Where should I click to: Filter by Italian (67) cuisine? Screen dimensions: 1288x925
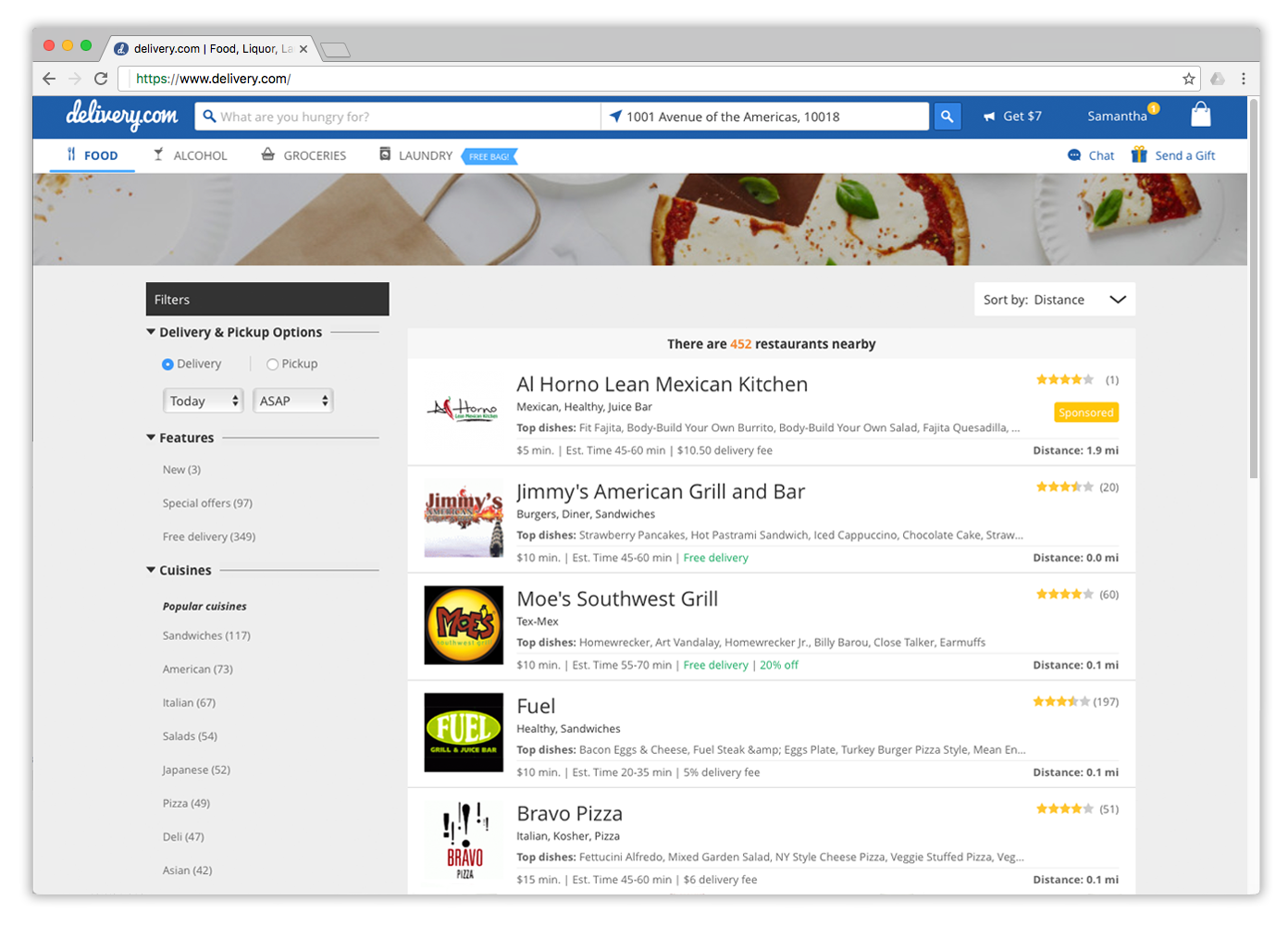pos(189,703)
